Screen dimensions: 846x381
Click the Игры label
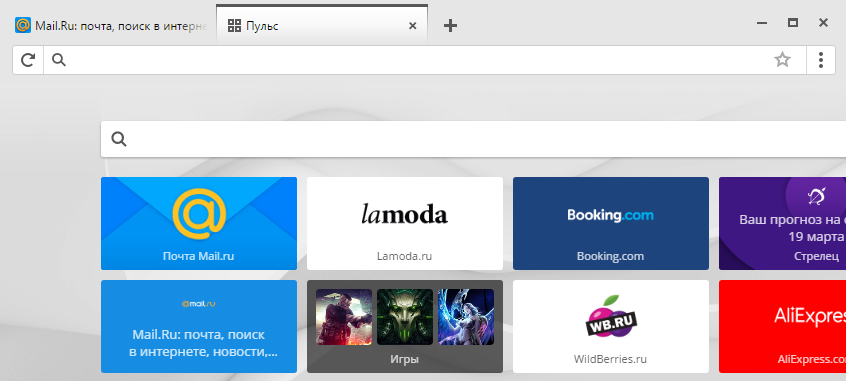pos(405,359)
